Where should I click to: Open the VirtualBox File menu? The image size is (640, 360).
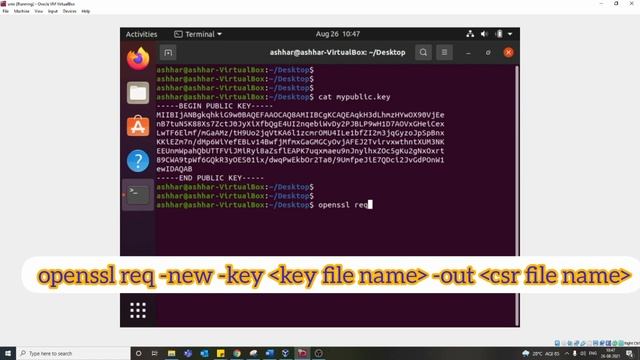click(x=6, y=11)
